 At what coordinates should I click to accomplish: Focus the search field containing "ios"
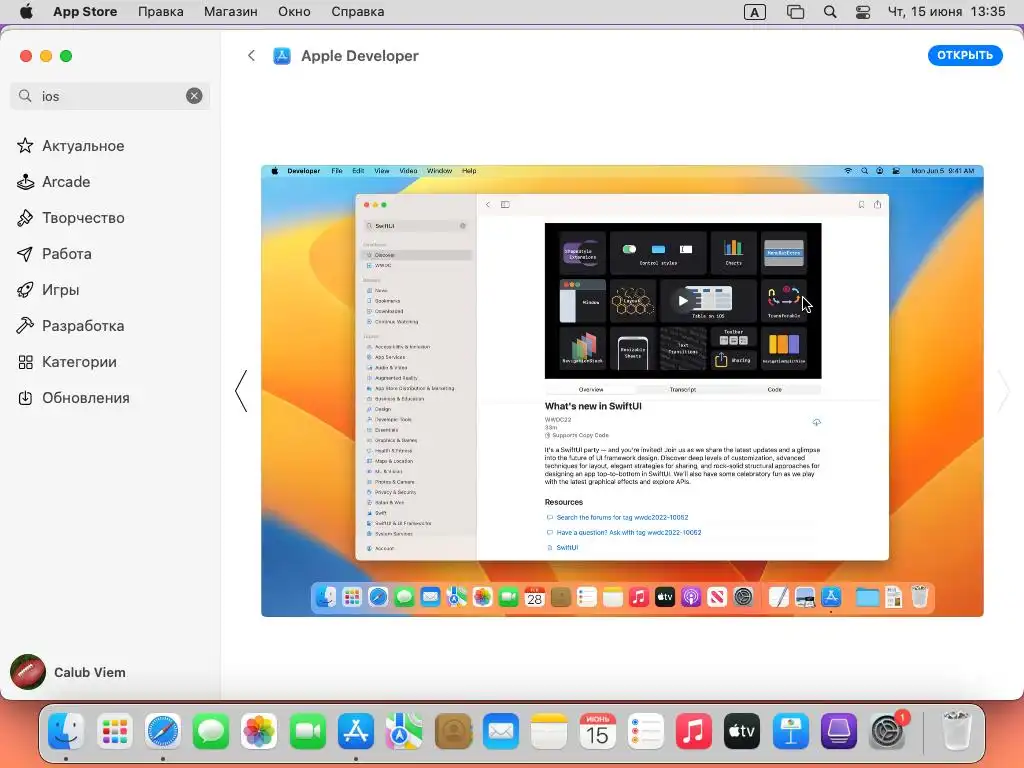pyautogui.click(x=110, y=96)
